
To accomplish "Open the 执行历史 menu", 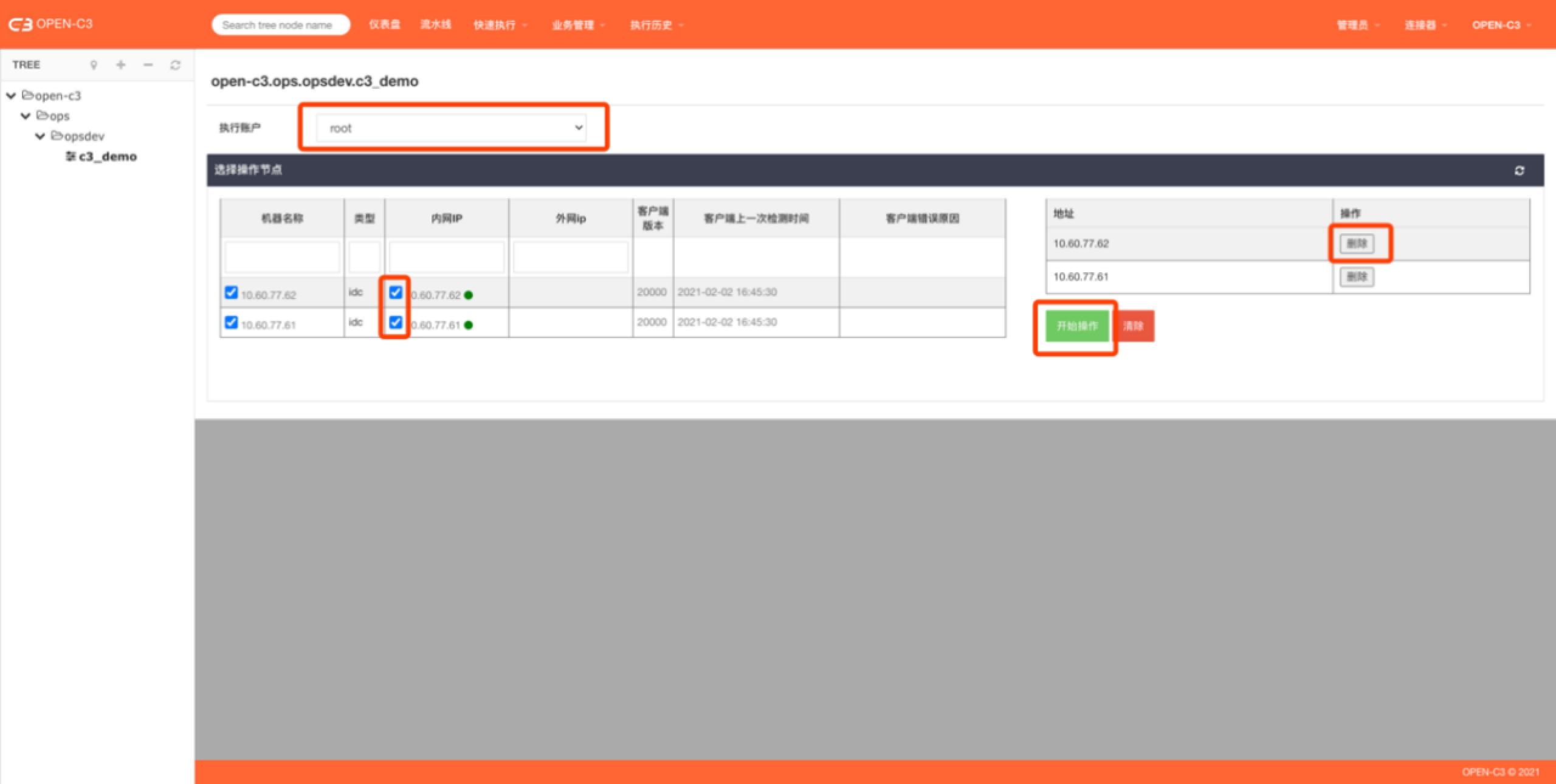I will coord(656,25).
